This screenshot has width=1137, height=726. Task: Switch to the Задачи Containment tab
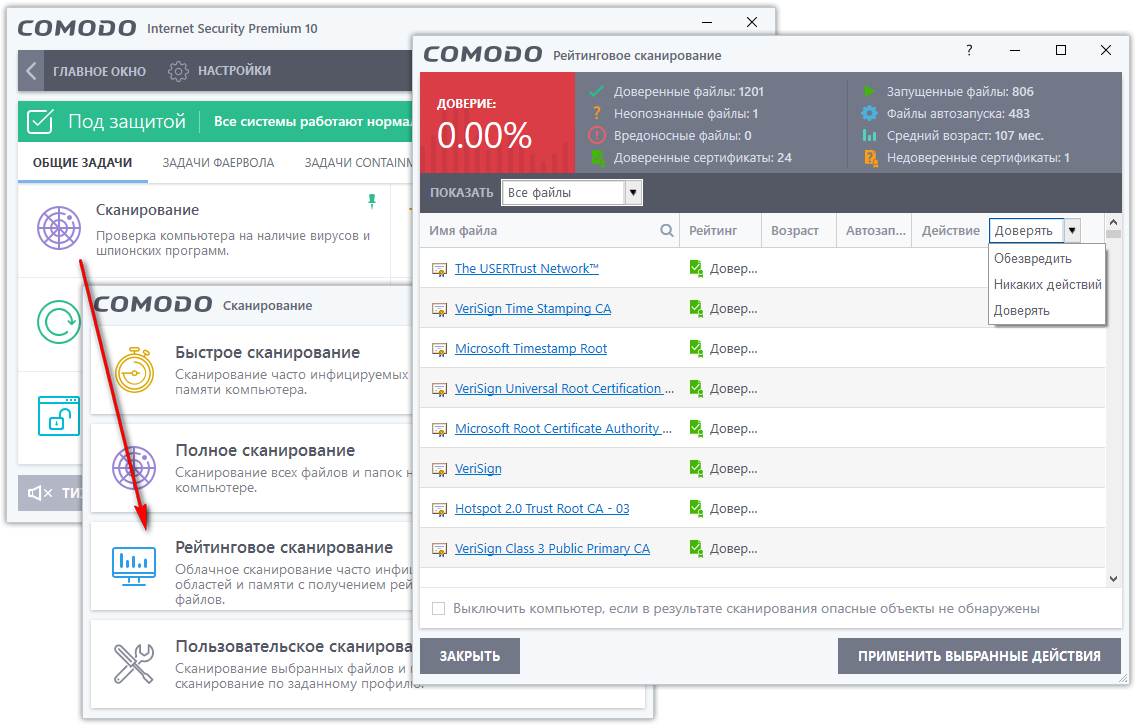click(358, 162)
